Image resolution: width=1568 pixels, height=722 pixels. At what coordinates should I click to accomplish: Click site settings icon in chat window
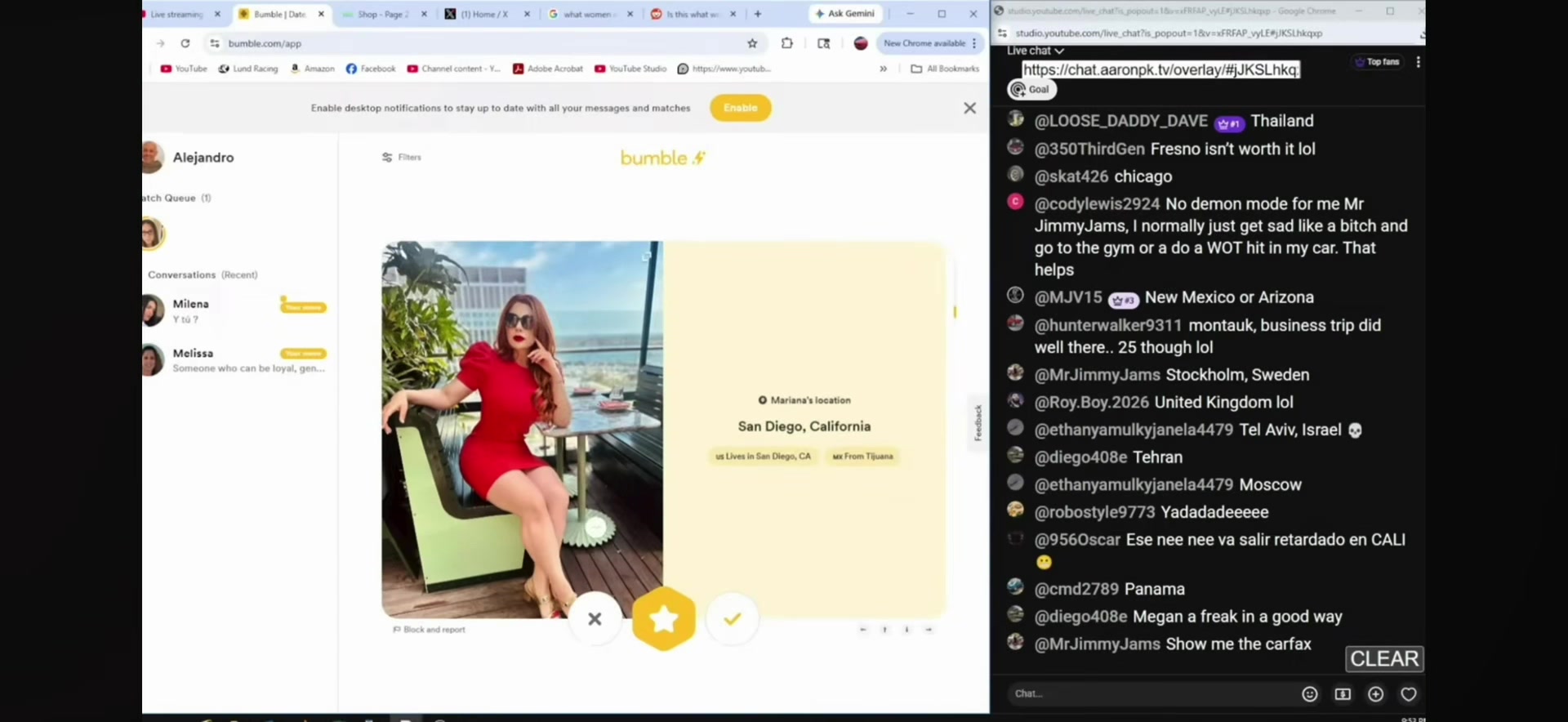tap(1002, 33)
